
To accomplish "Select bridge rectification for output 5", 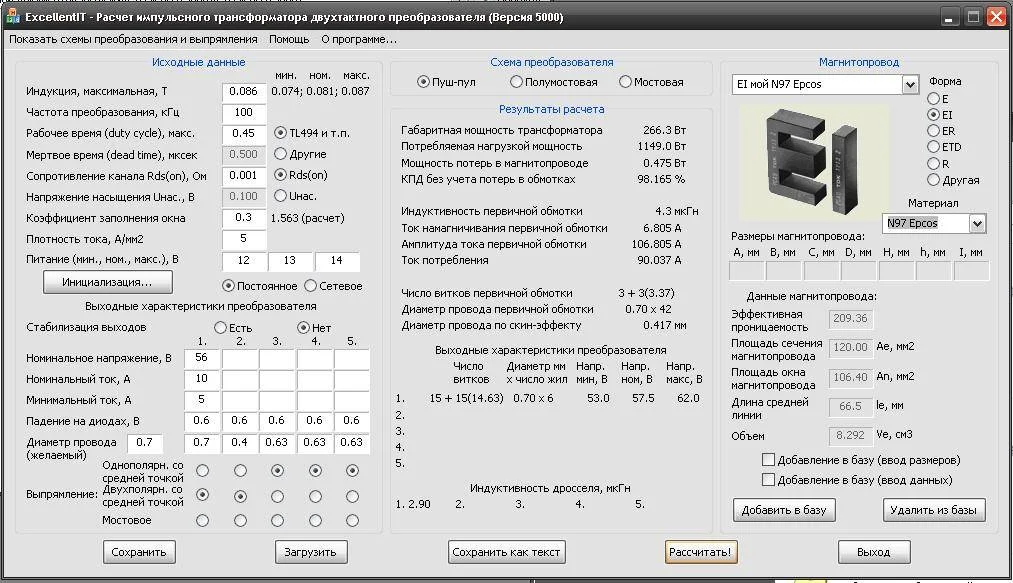I will tap(352, 520).
